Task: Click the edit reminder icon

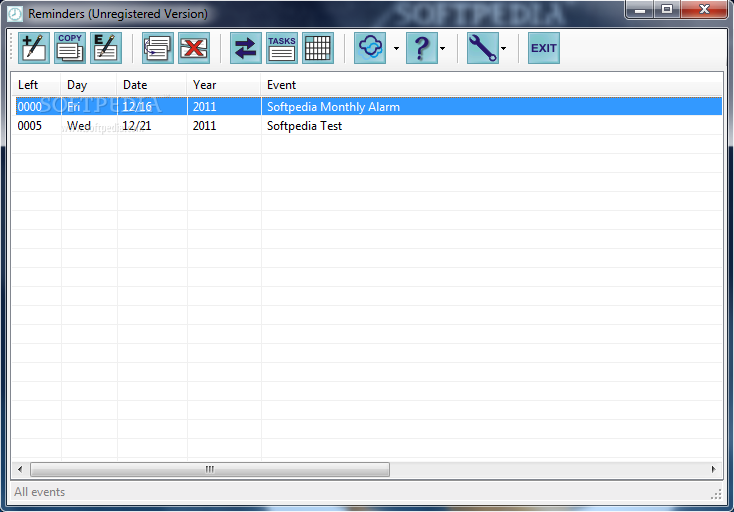Action: coord(106,48)
